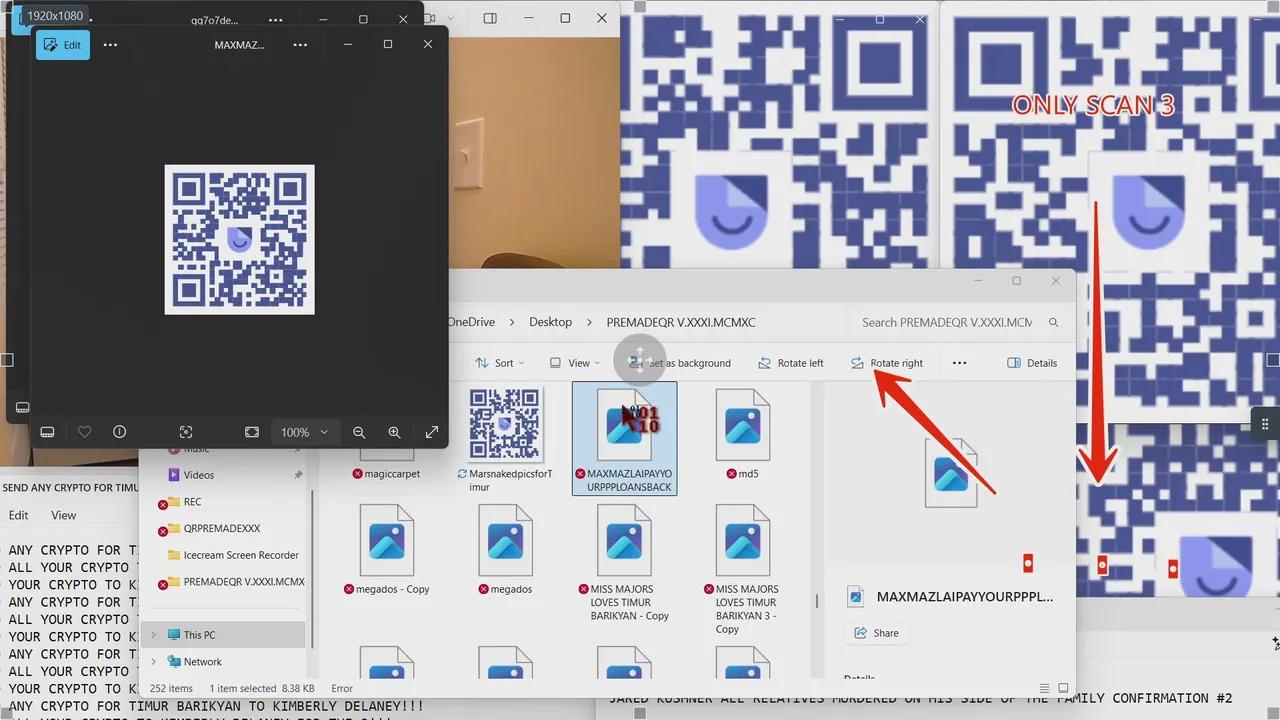Open Icecream Screen Recorder sidebar folder

(x=241, y=555)
